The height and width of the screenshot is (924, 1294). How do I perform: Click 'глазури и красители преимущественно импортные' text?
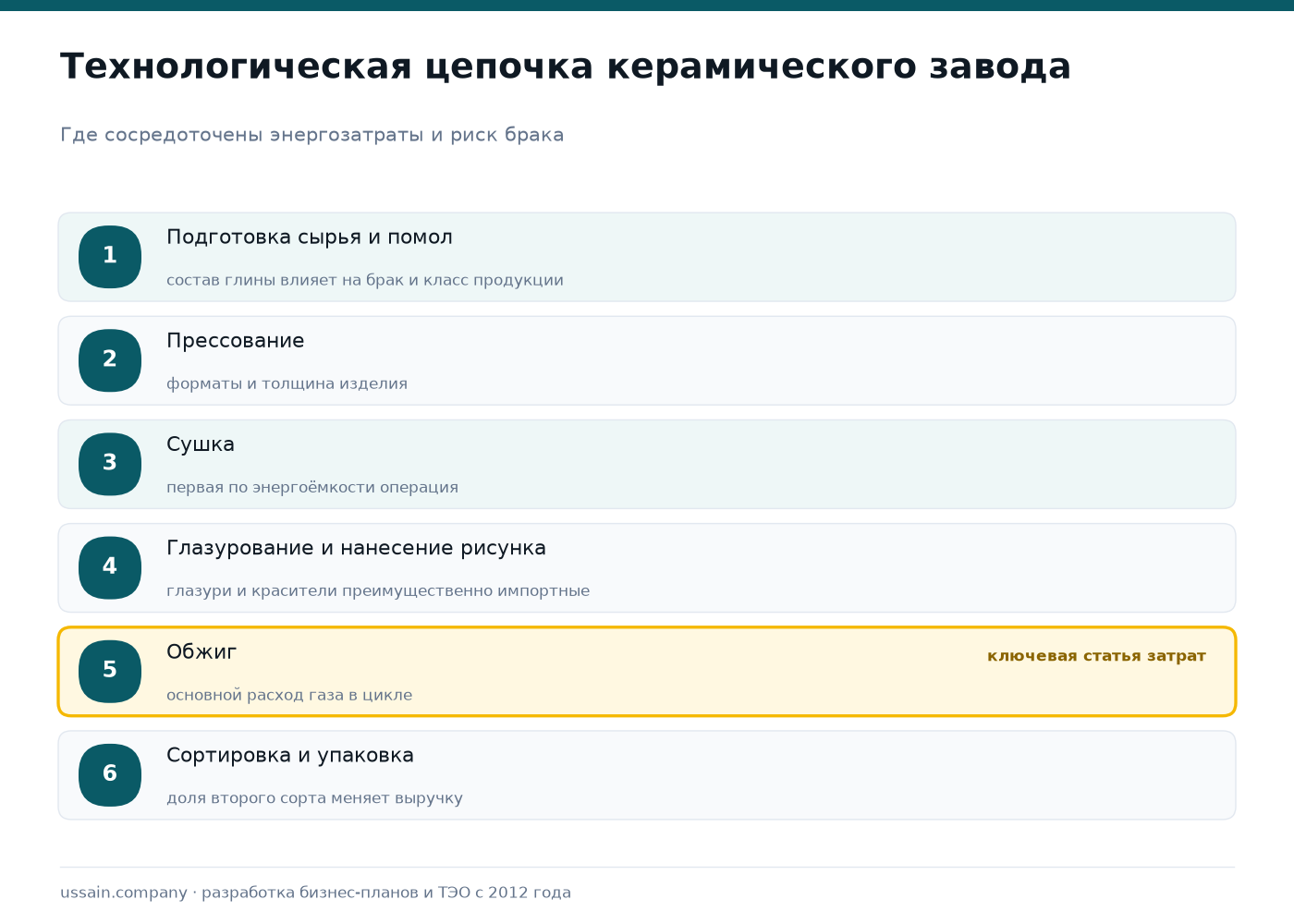[378, 591]
